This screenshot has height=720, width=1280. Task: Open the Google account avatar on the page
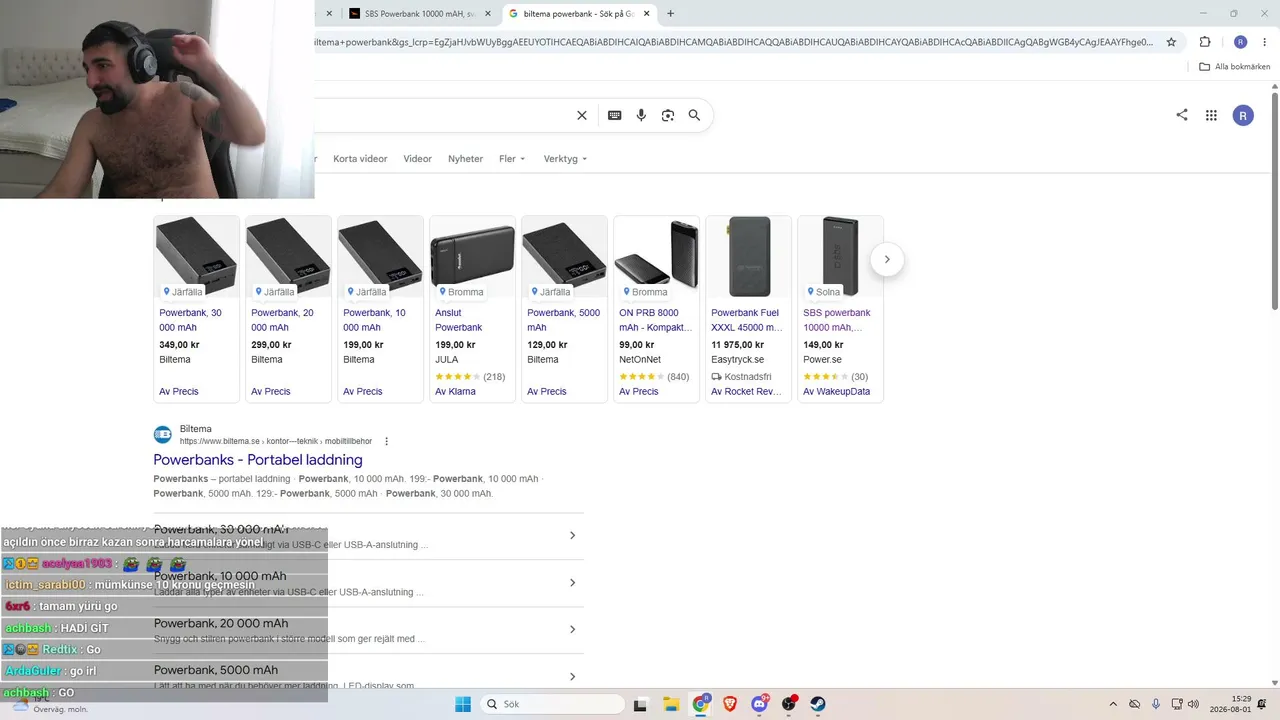(x=1243, y=115)
